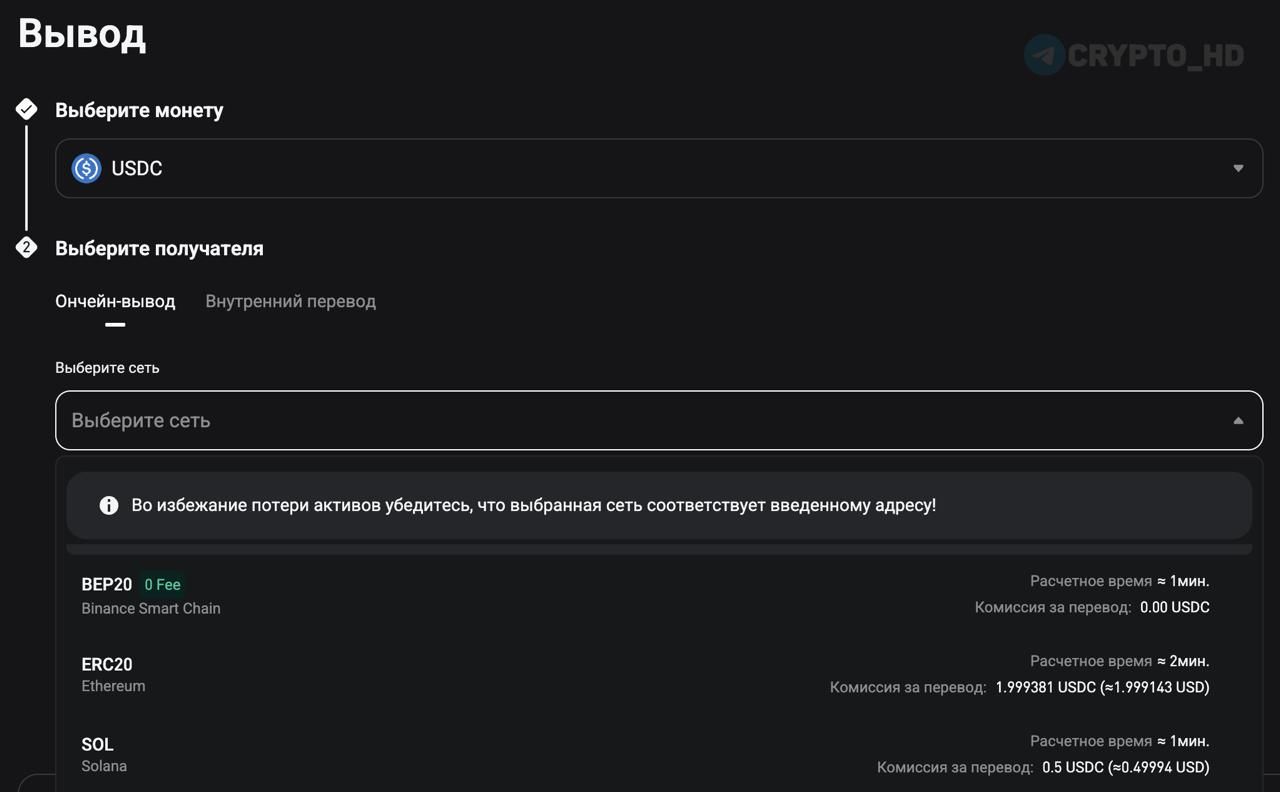This screenshot has height=792, width=1280.
Task: Click the Binance Smart Chain label
Action: point(151,608)
